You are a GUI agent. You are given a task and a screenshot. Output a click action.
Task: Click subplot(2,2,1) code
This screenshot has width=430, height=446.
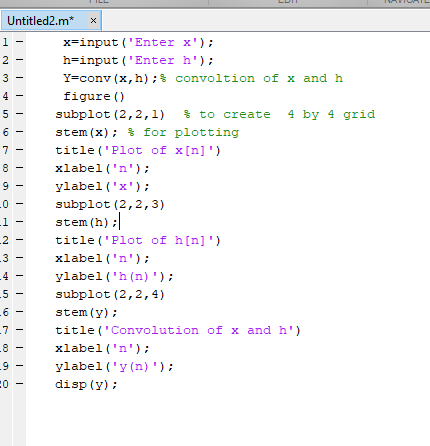(110, 115)
